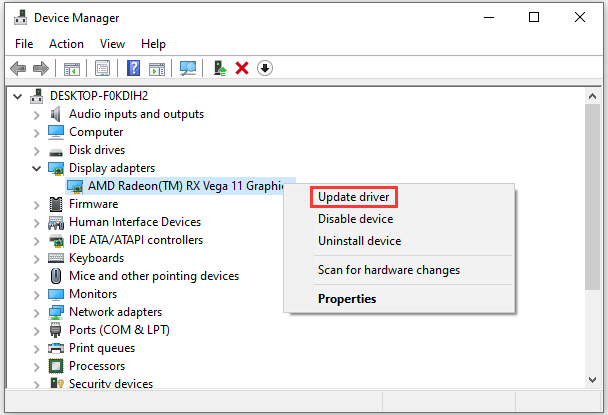Click the Keyboards icon
The image size is (608, 415).
(x=56, y=258)
